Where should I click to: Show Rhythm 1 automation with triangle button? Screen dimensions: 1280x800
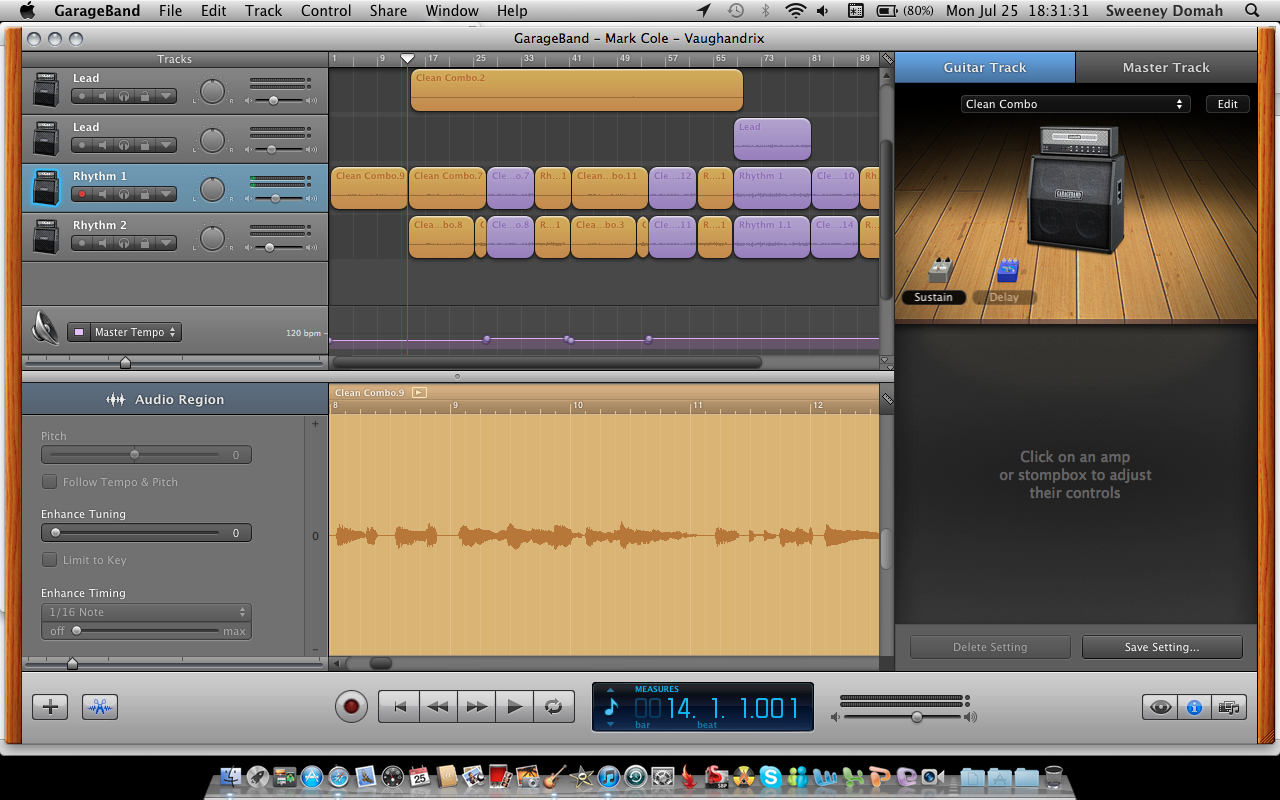[x=166, y=194]
